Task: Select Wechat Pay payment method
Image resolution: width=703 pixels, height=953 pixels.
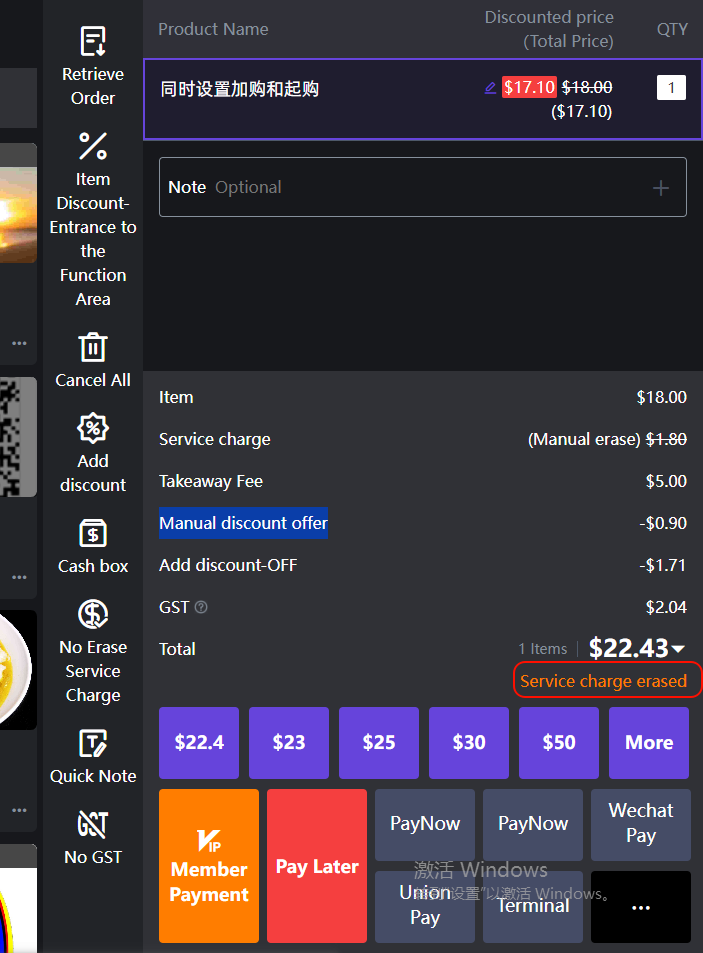Action: coord(641,824)
